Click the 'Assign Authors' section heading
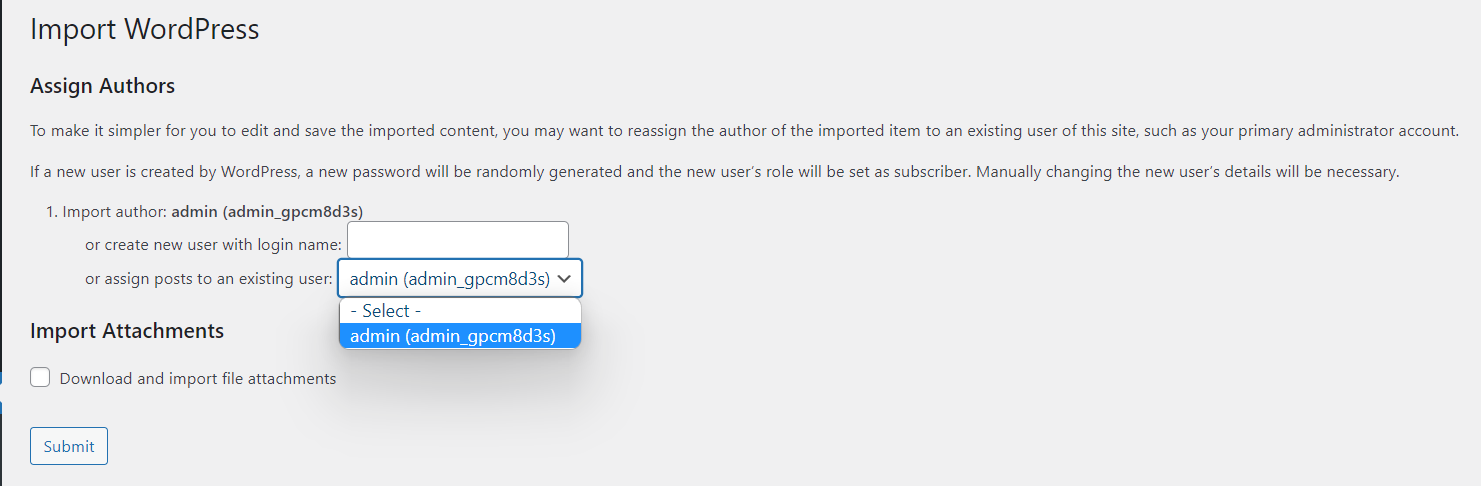 click(103, 86)
